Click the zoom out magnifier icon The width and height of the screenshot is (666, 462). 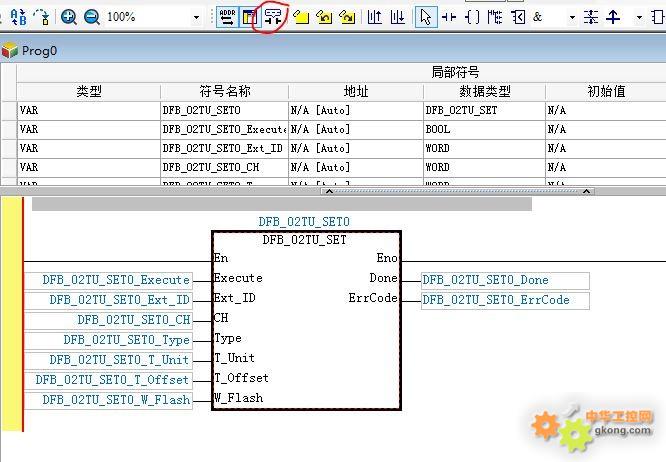coord(91,17)
